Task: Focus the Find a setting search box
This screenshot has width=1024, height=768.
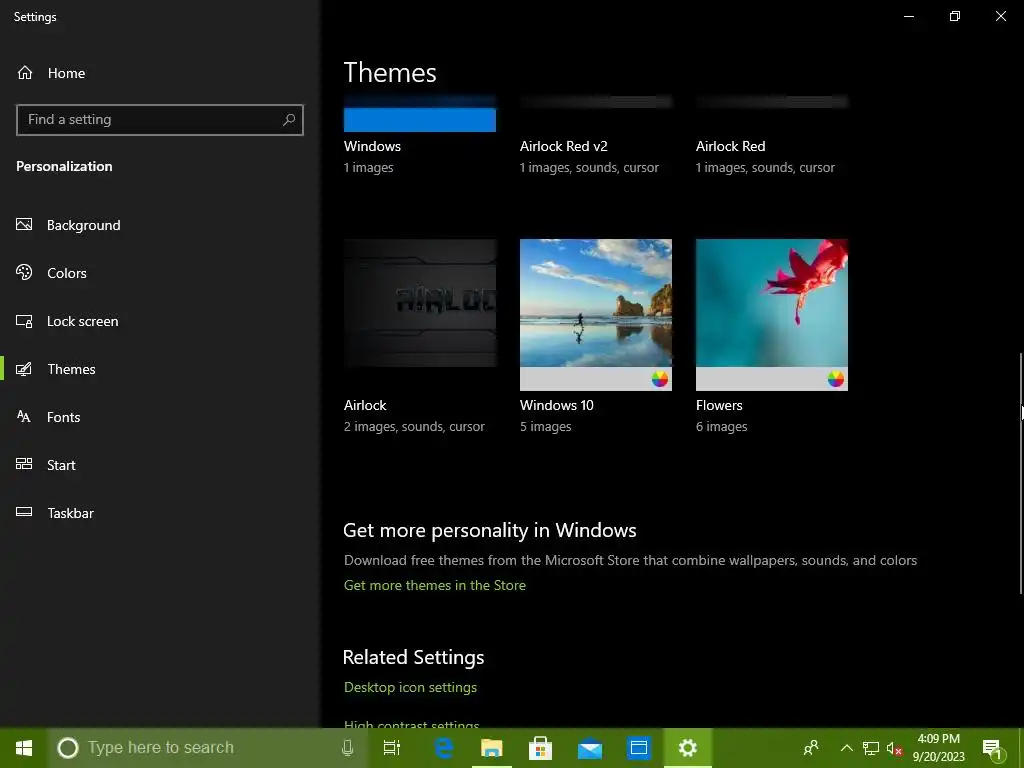Action: point(160,120)
